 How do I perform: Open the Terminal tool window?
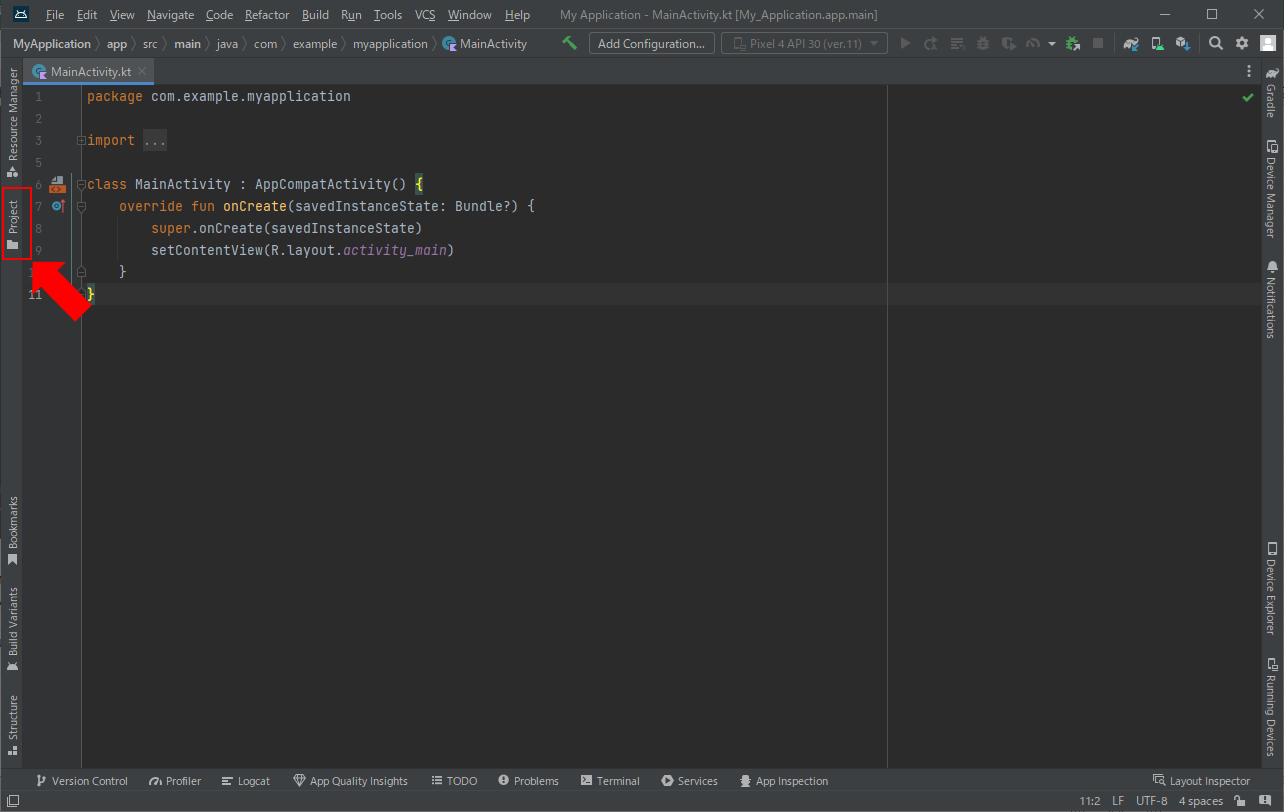611,781
